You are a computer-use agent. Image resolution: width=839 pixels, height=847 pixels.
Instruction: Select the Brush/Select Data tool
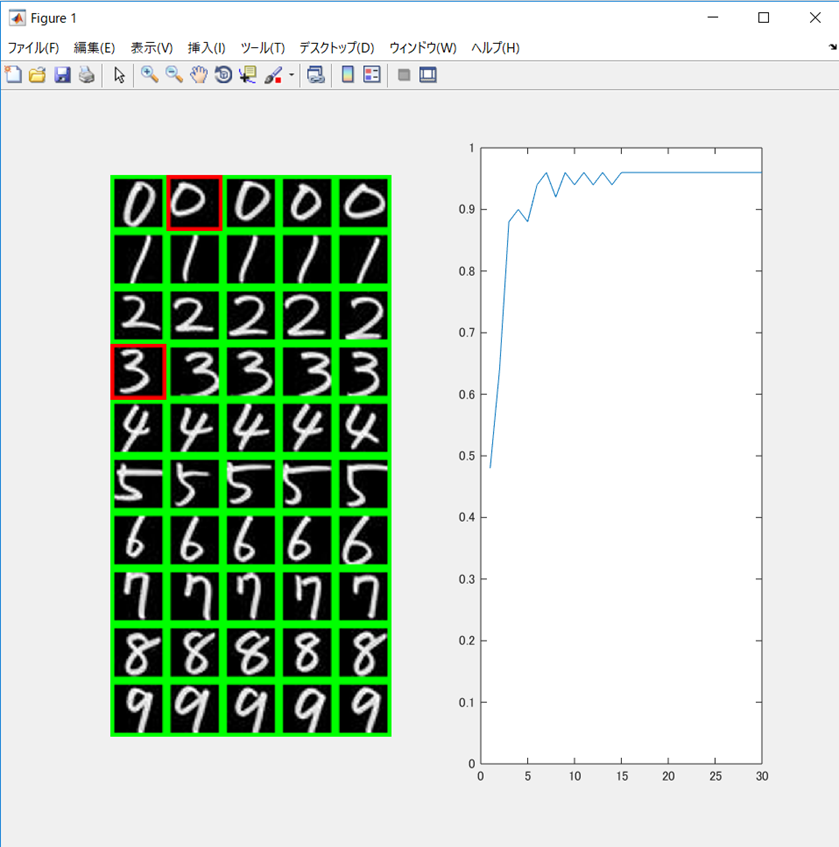[273, 75]
